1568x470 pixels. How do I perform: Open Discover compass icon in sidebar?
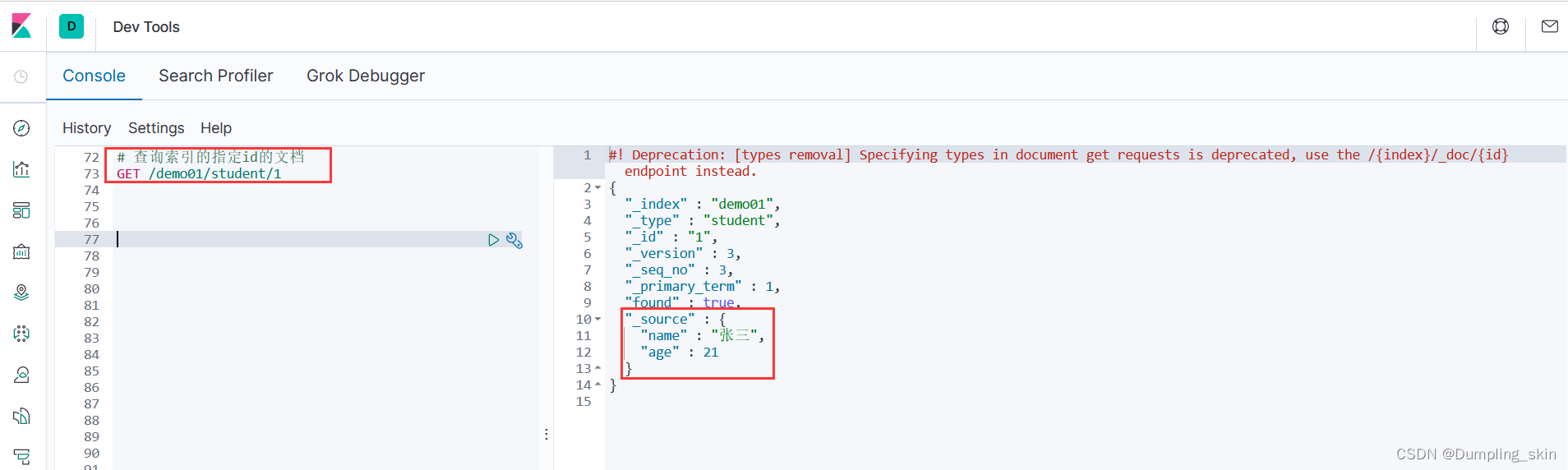coord(22,128)
